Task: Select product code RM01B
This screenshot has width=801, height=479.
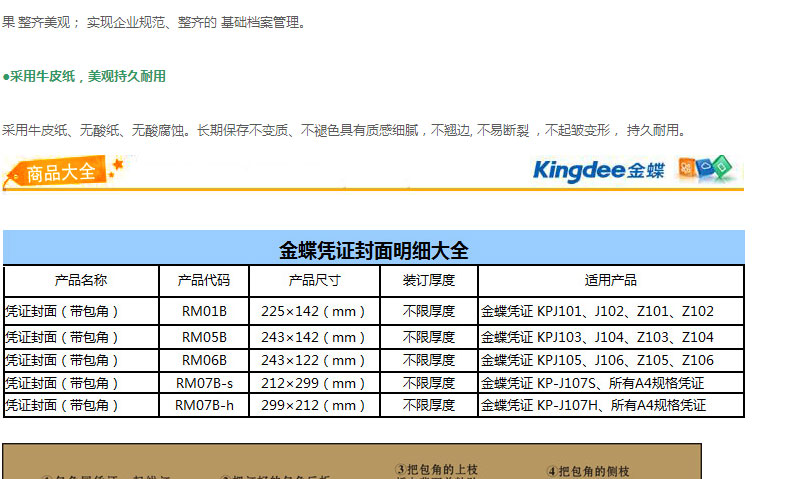Action: tap(204, 312)
